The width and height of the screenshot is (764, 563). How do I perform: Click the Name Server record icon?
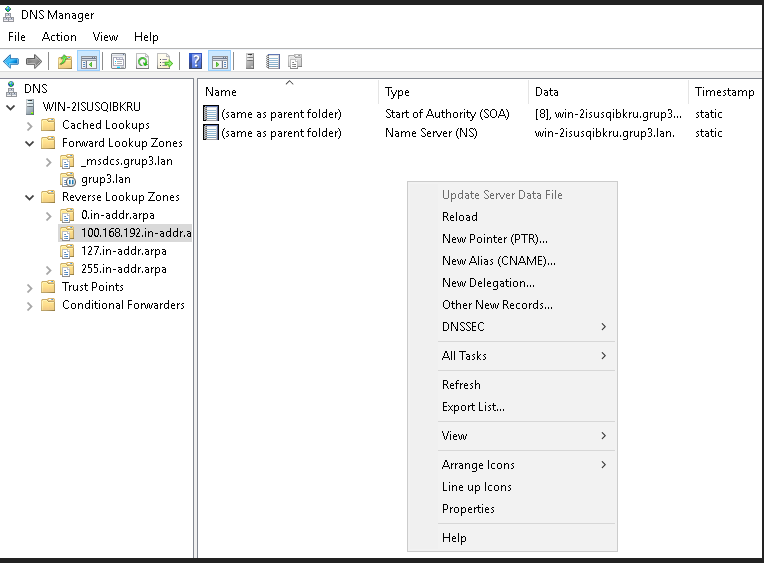pos(211,133)
